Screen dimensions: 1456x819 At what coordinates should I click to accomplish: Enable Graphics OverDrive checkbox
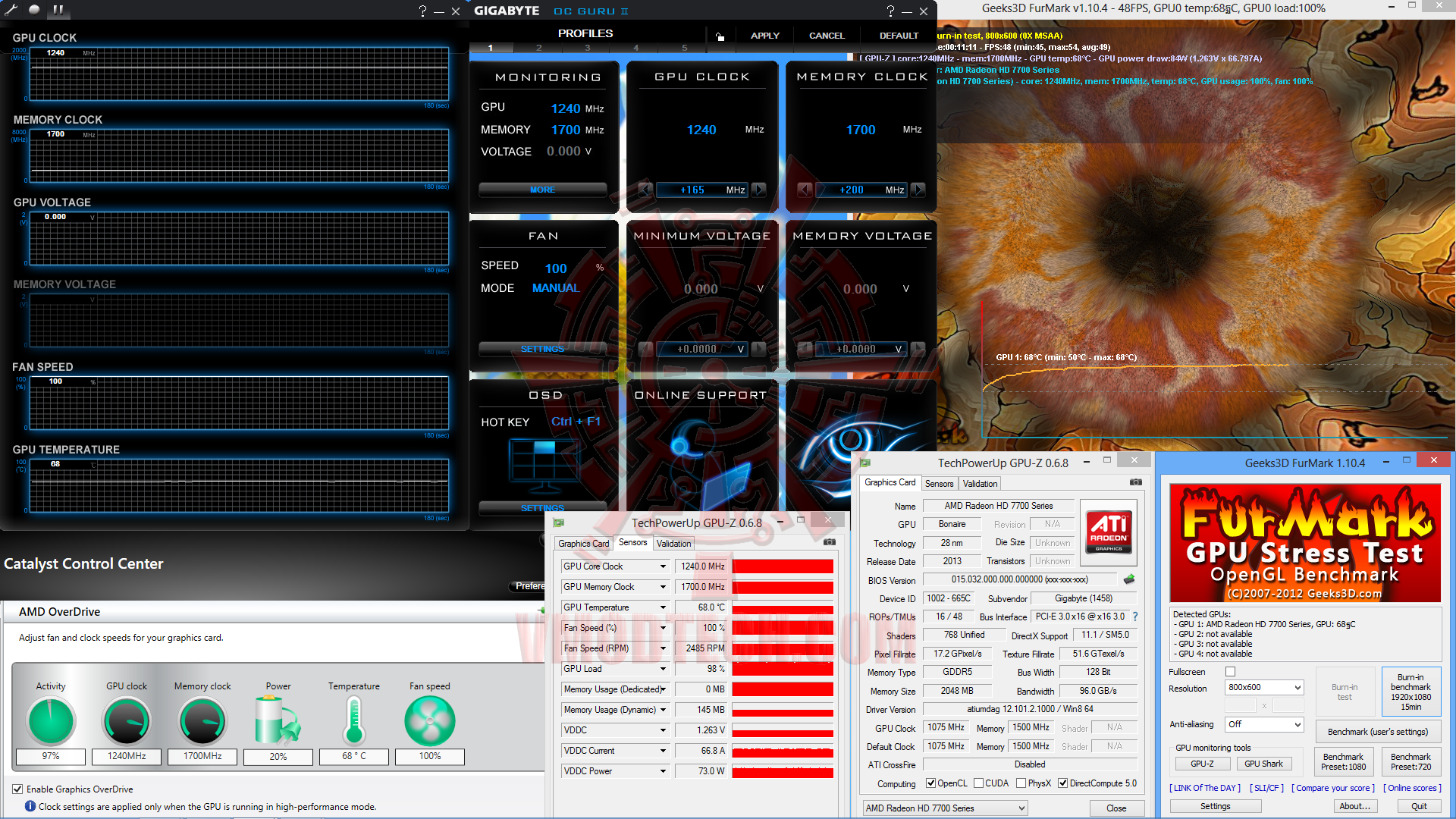17,789
